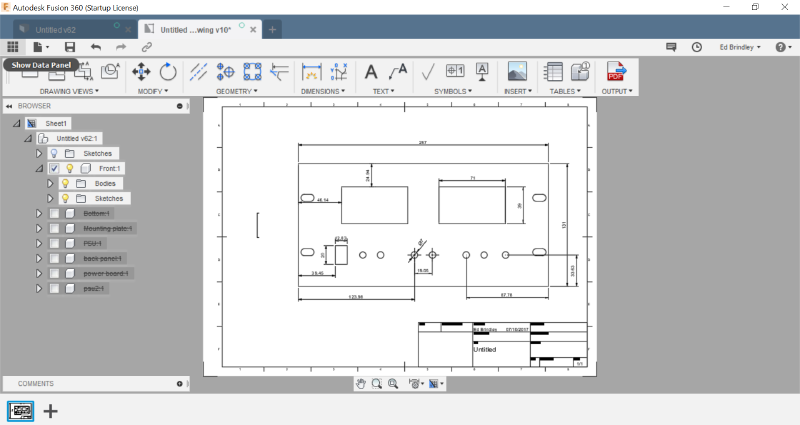The image size is (800, 425).
Task: Select the Text tool
Action: [371, 71]
